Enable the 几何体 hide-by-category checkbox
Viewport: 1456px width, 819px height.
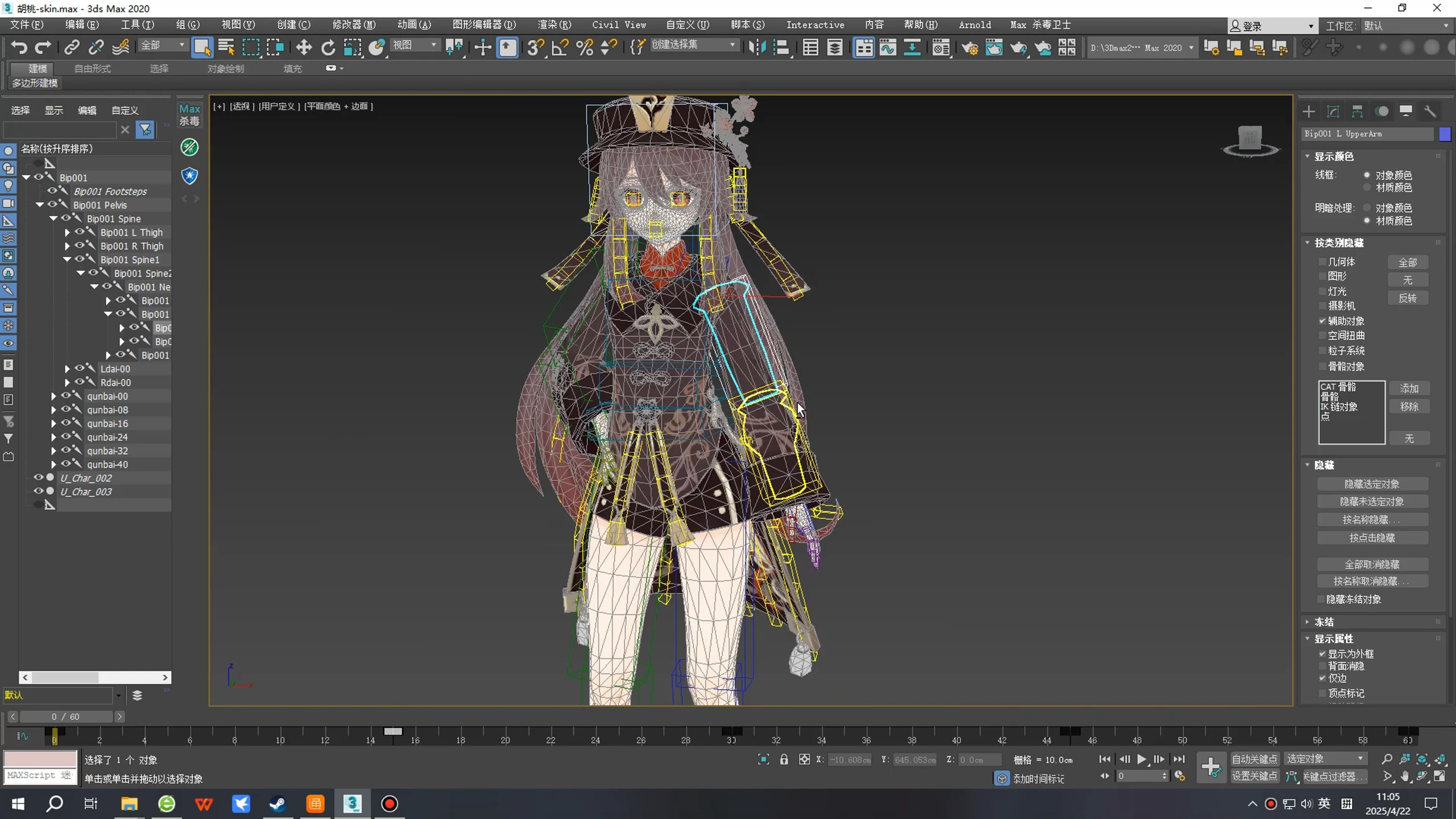pos(1322,262)
